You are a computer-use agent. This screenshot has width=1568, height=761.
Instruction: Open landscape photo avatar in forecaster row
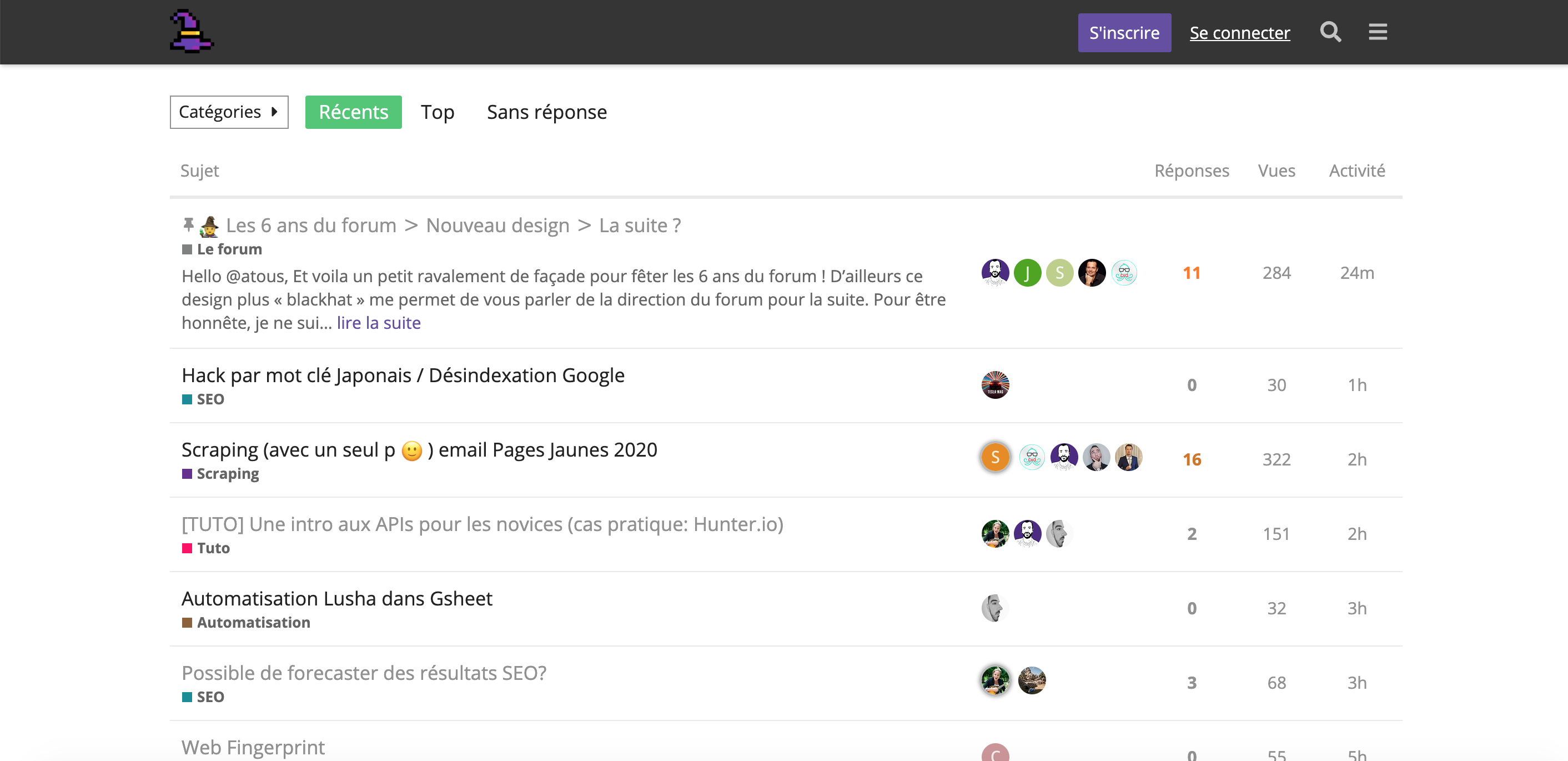[1032, 680]
